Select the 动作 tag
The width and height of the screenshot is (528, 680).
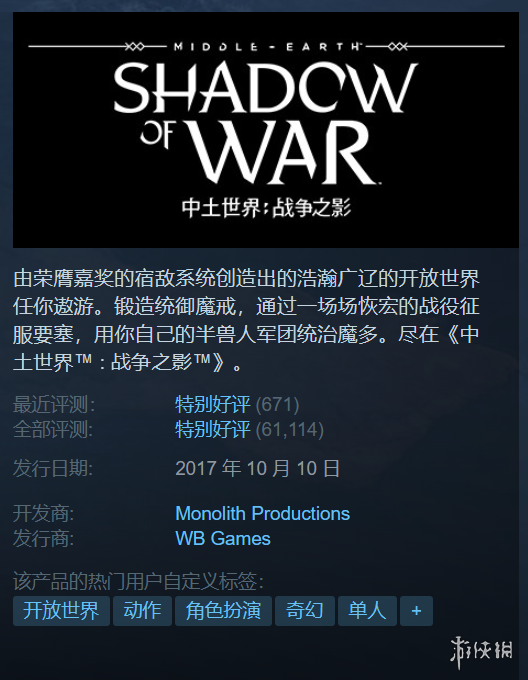coord(142,611)
